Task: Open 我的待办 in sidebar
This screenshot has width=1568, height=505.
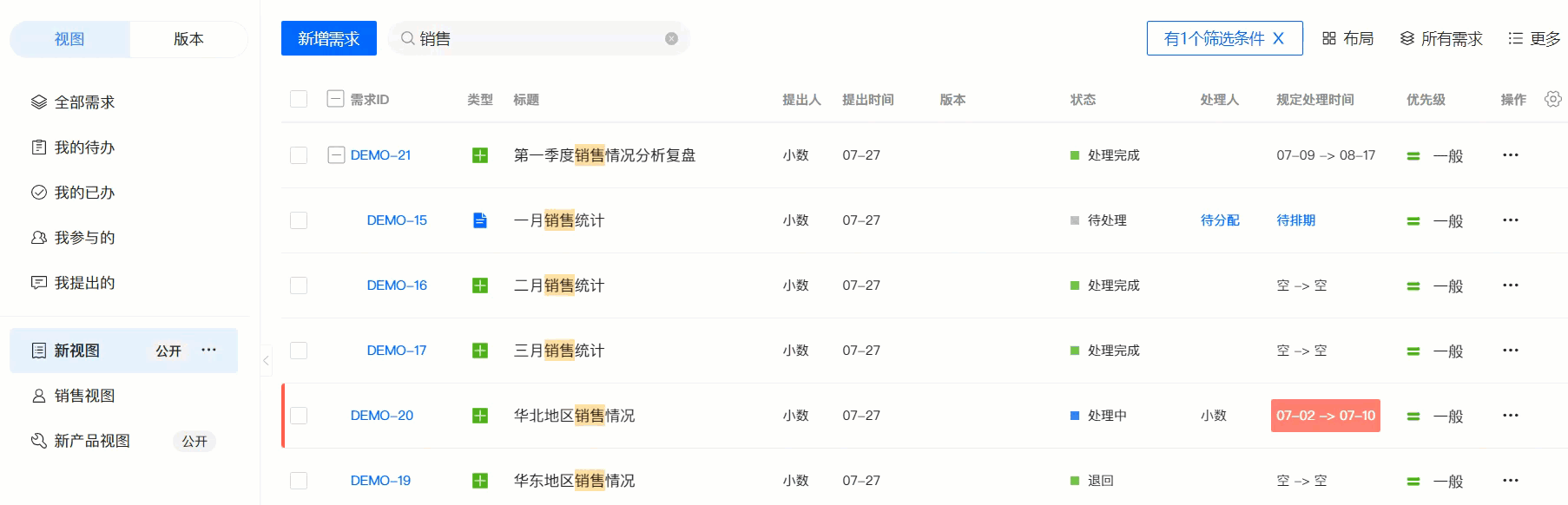Action: (x=84, y=148)
